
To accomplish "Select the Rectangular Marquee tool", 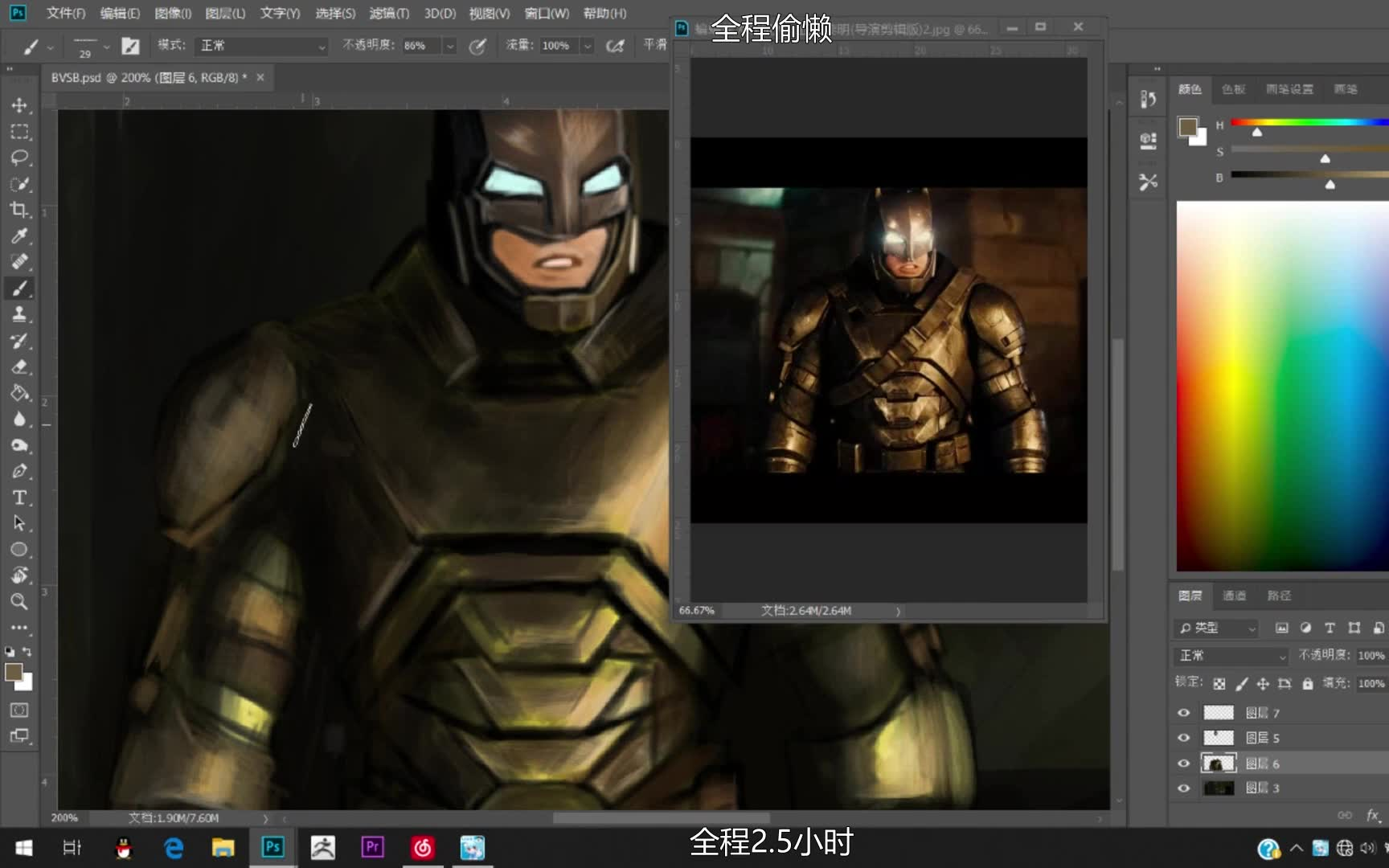I will 19,132.
